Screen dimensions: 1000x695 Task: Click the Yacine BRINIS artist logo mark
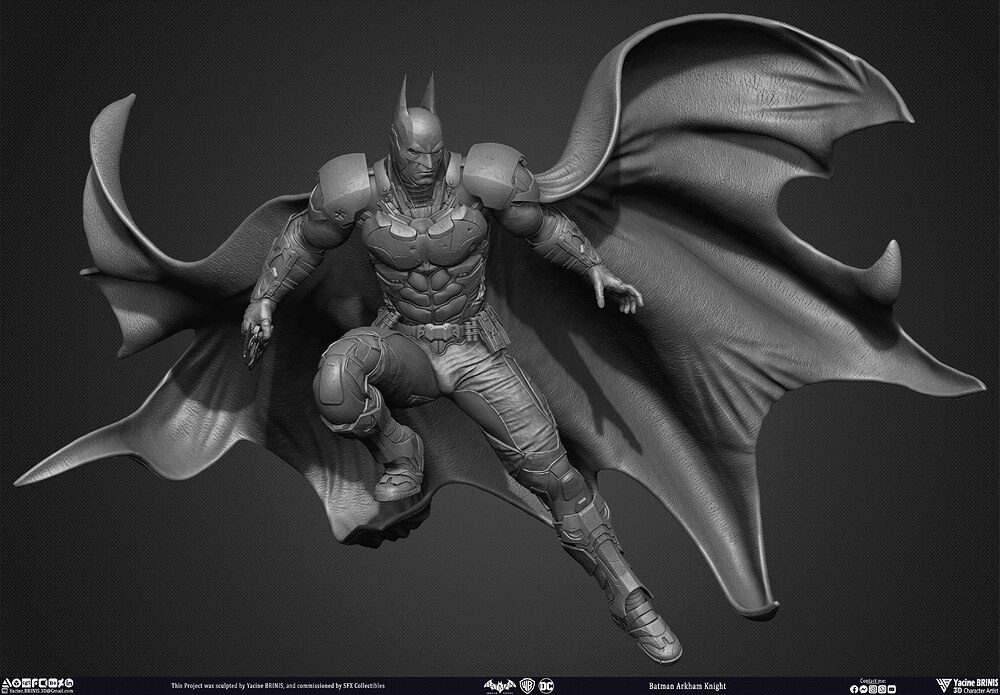tap(944, 685)
